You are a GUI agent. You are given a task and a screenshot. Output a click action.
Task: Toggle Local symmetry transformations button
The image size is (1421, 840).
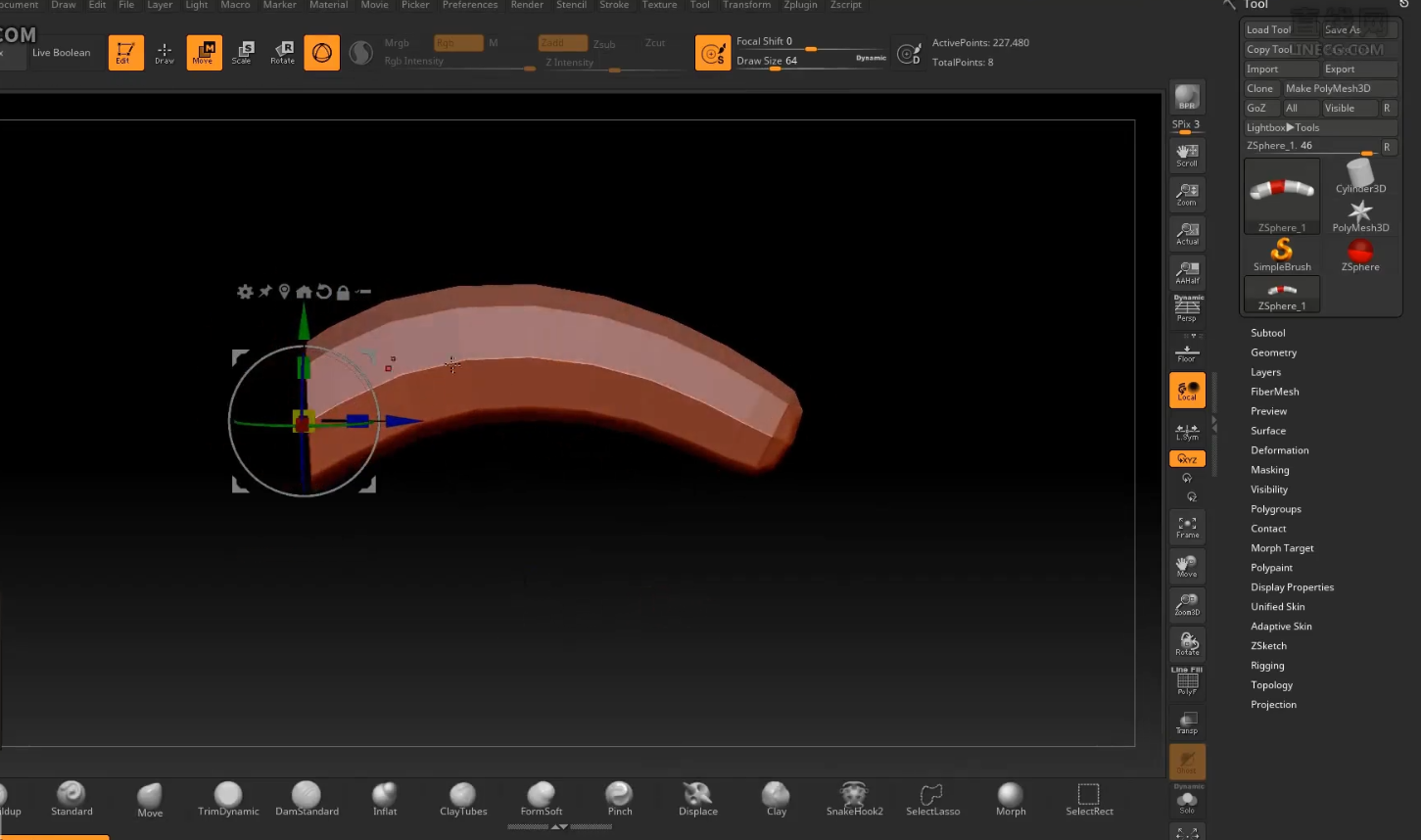(1187, 390)
